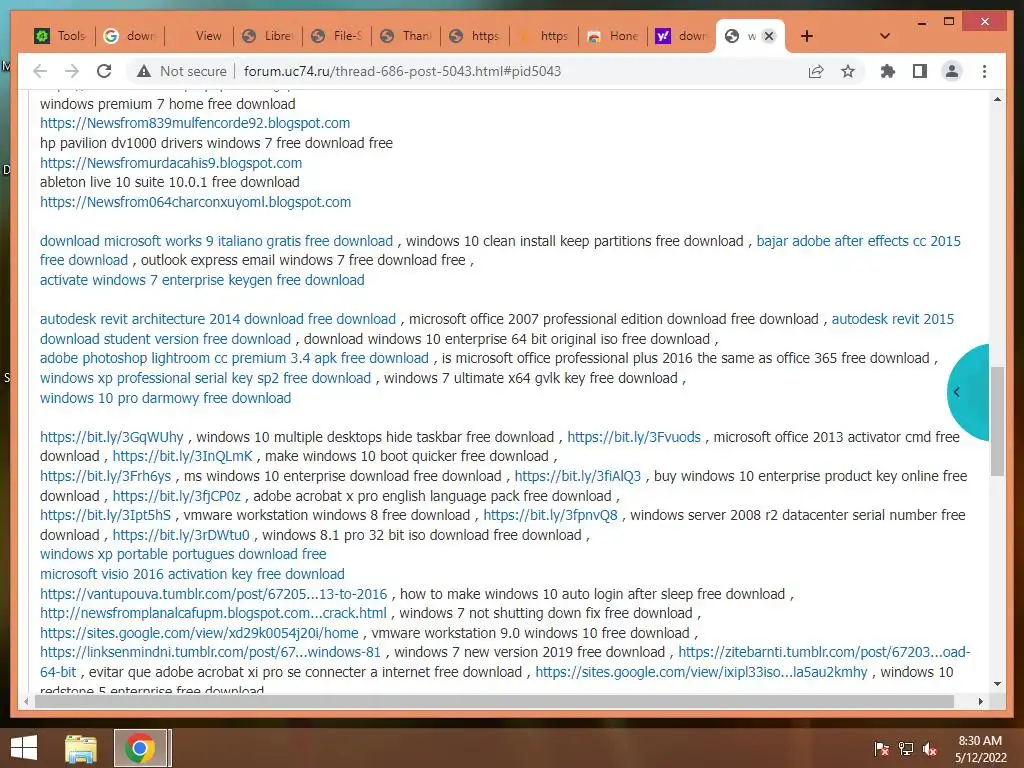Open the bit.ly/3Fvuods link
1024x768 pixels.
633,437
